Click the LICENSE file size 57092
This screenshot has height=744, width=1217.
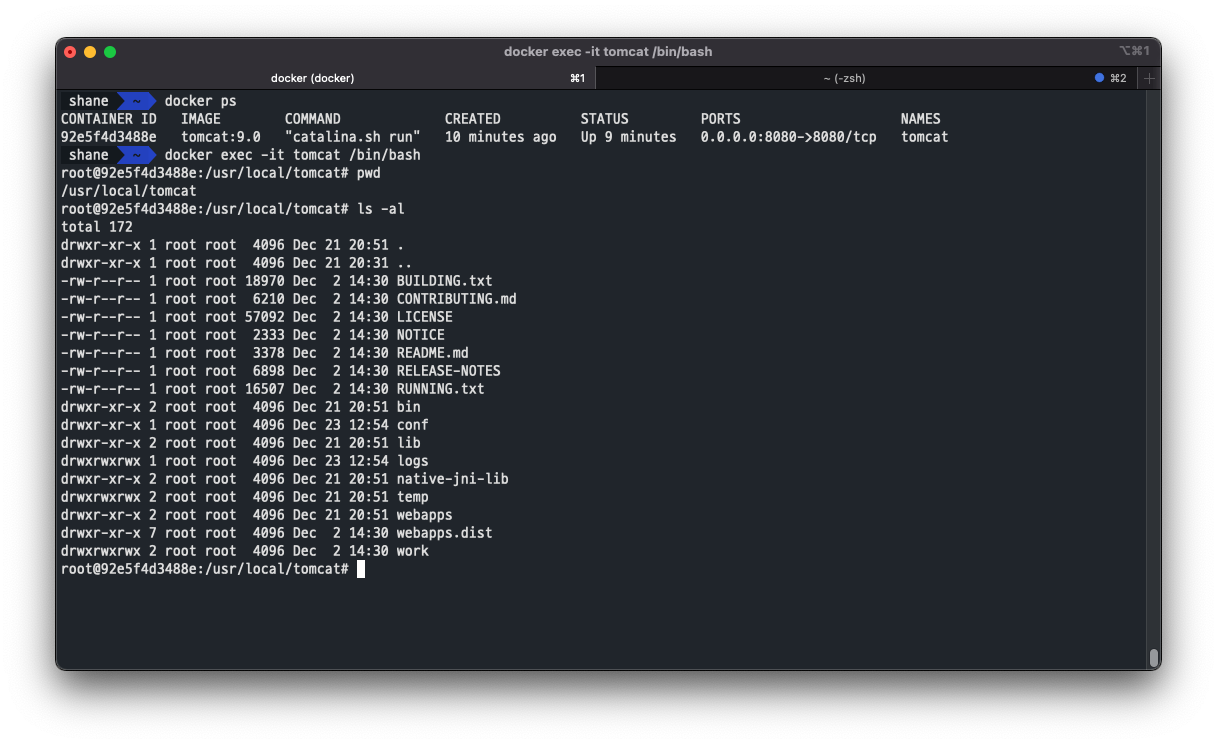click(264, 317)
